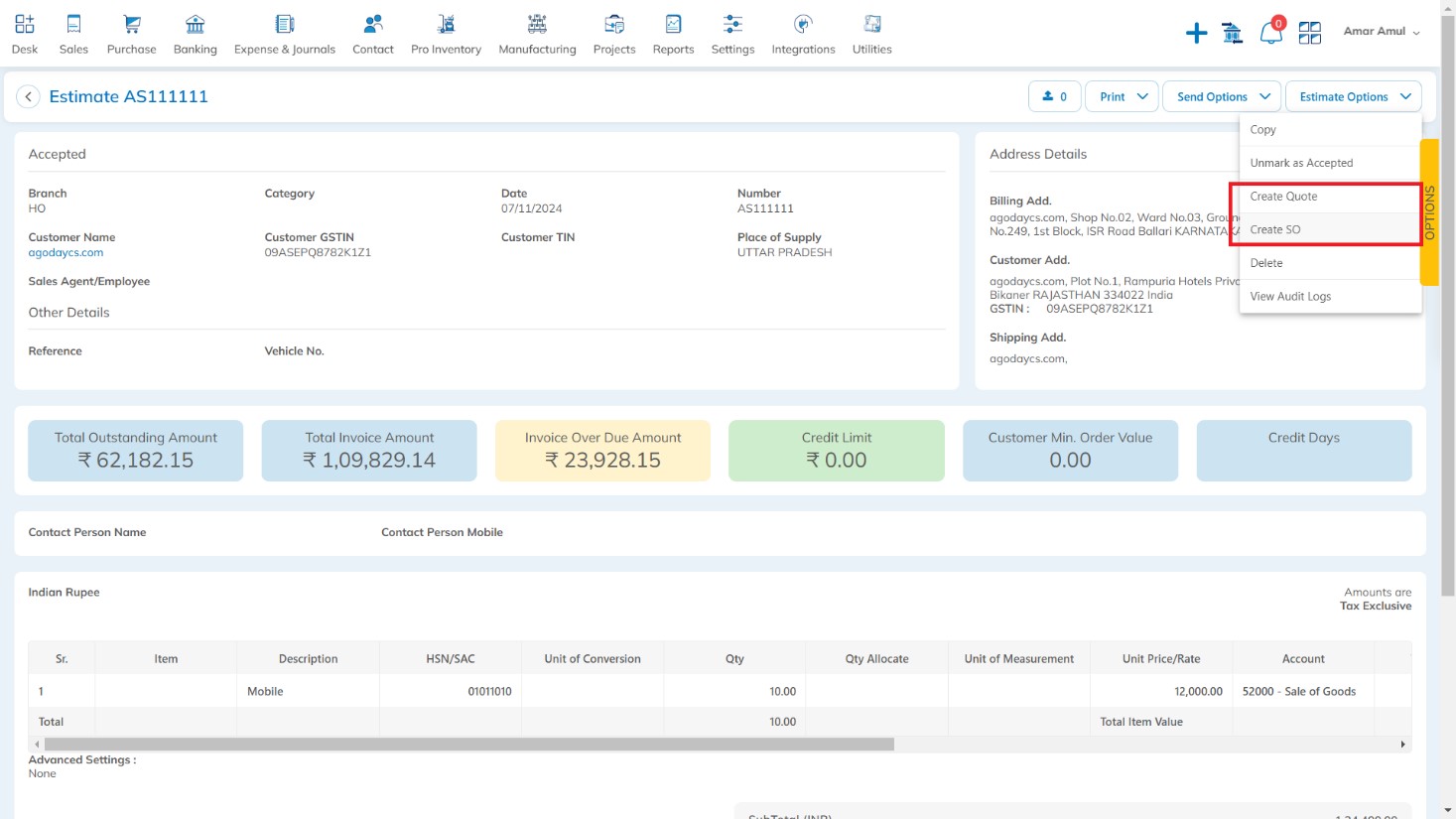Click the Credit Limit card
1456x819 pixels.
point(837,451)
